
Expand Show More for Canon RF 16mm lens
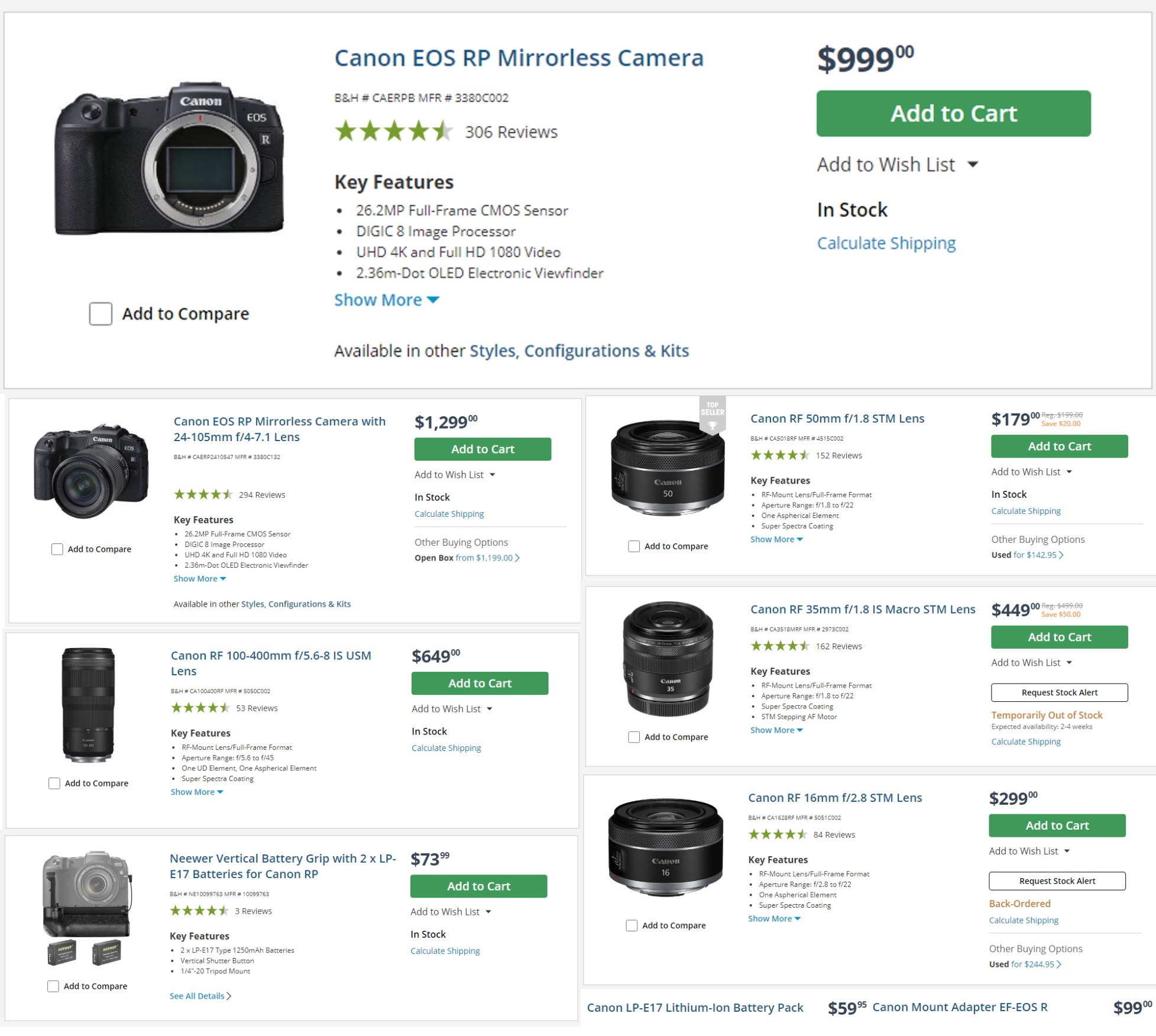[x=774, y=919]
